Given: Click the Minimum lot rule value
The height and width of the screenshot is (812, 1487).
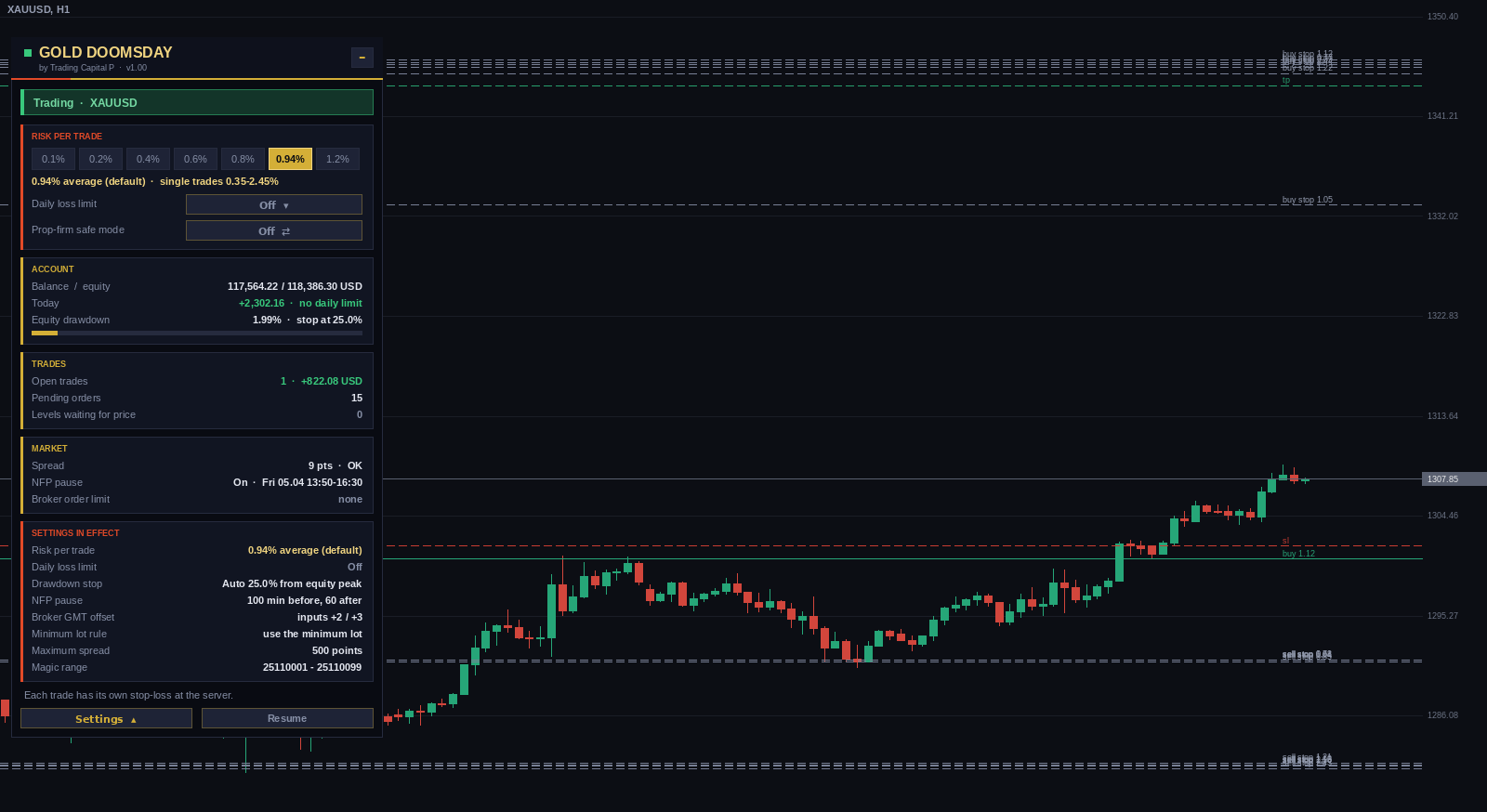Looking at the screenshot, I should point(312,634).
